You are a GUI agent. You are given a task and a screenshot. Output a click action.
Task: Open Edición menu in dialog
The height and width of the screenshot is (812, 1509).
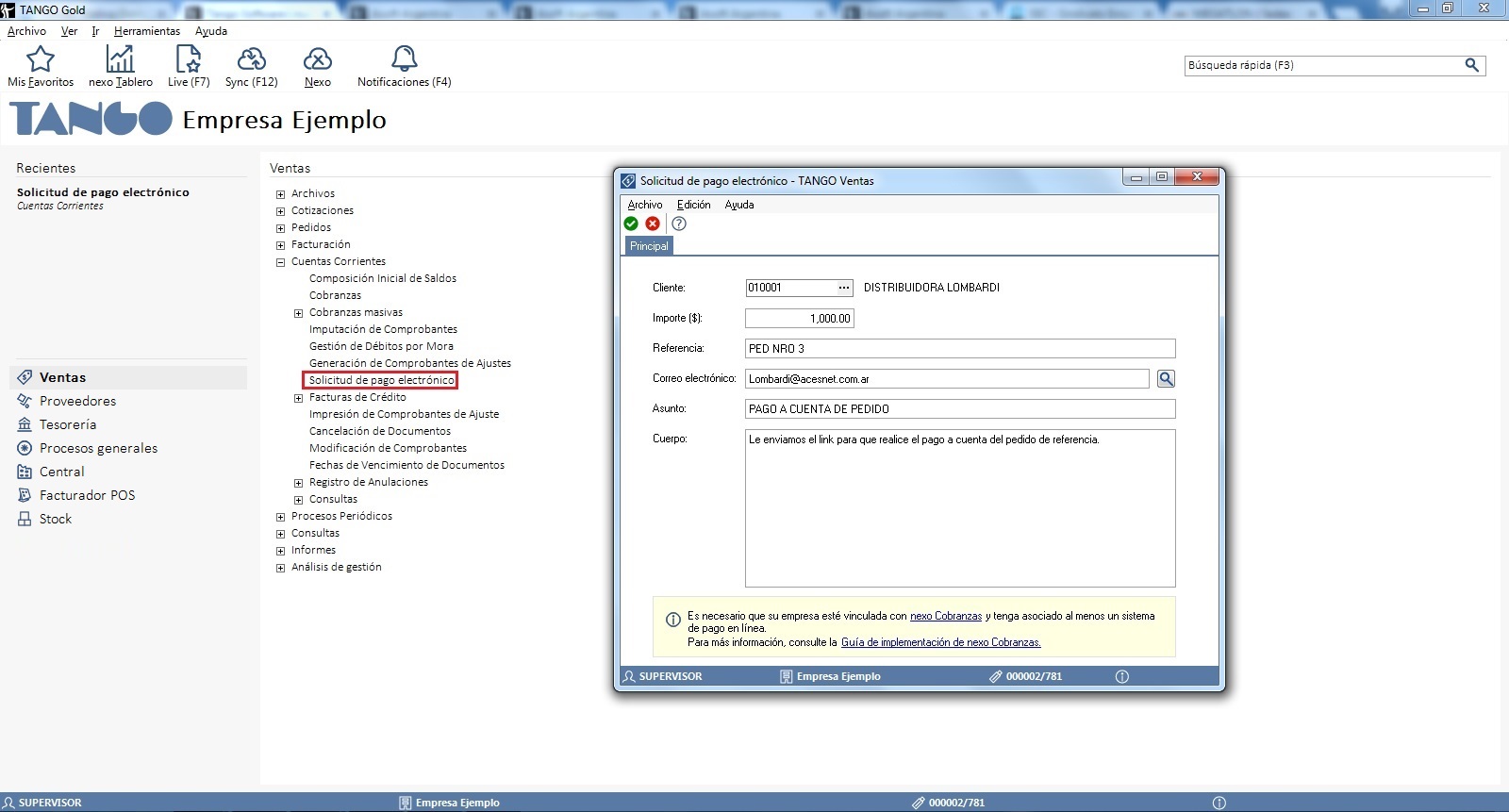pyautogui.click(x=693, y=205)
